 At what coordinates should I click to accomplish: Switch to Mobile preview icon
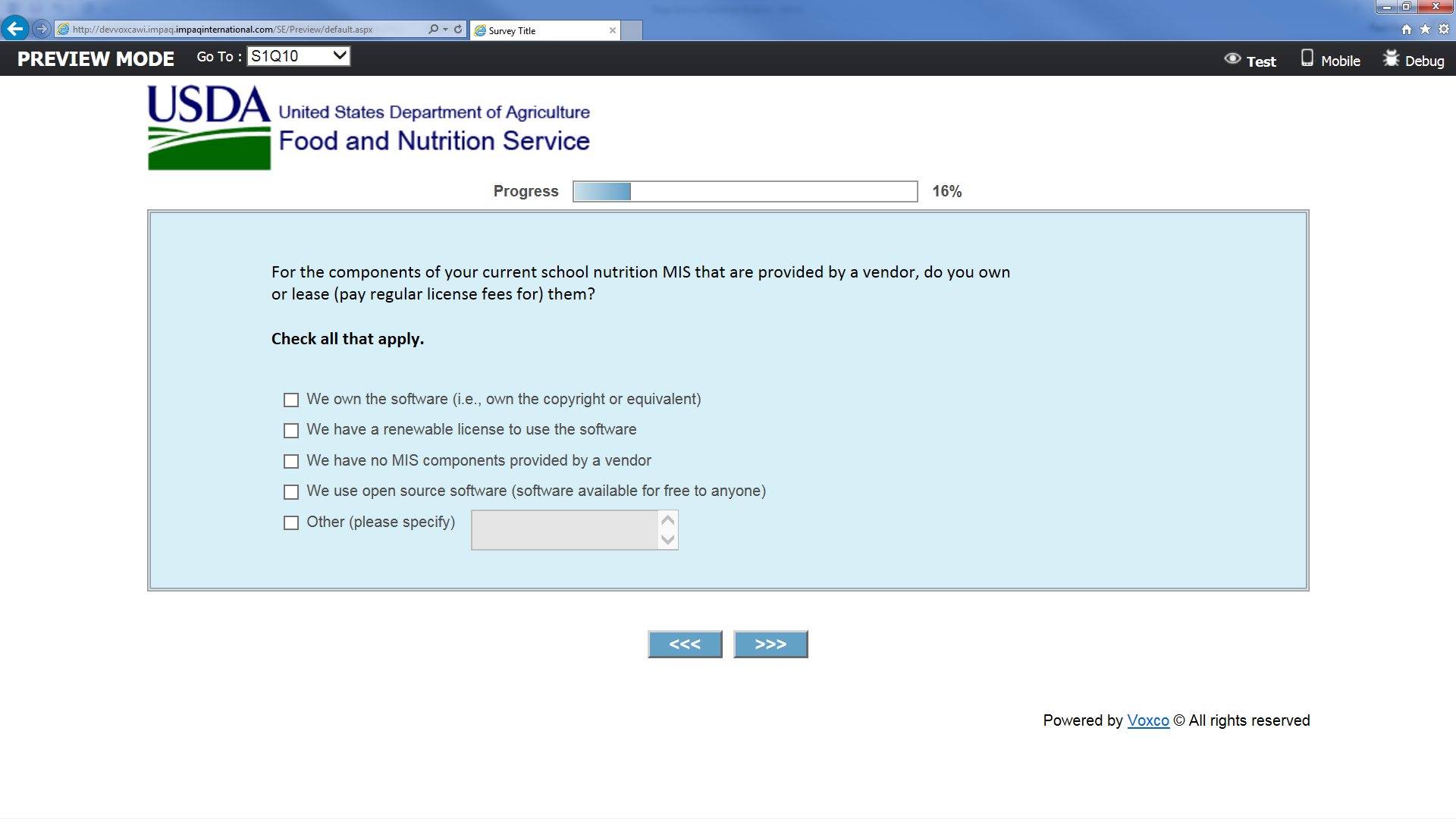[x=1307, y=58]
